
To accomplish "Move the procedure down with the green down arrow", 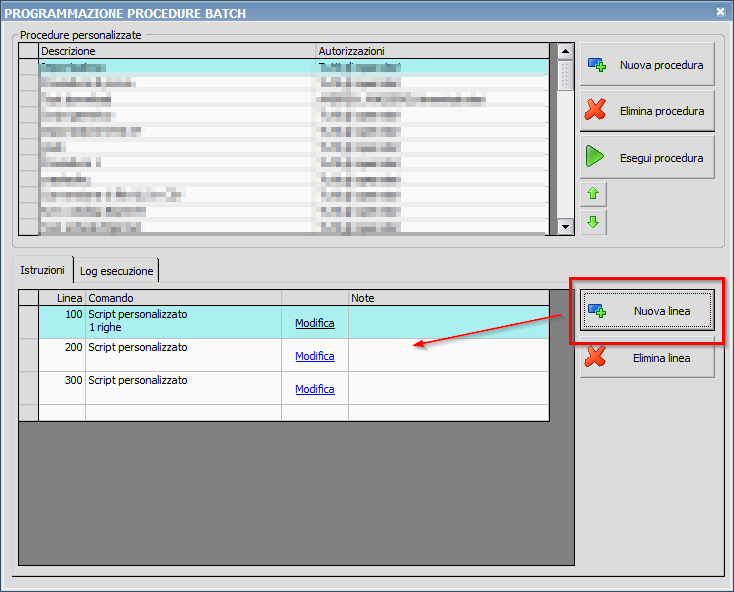I will pyautogui.click(x=593, y=222).
